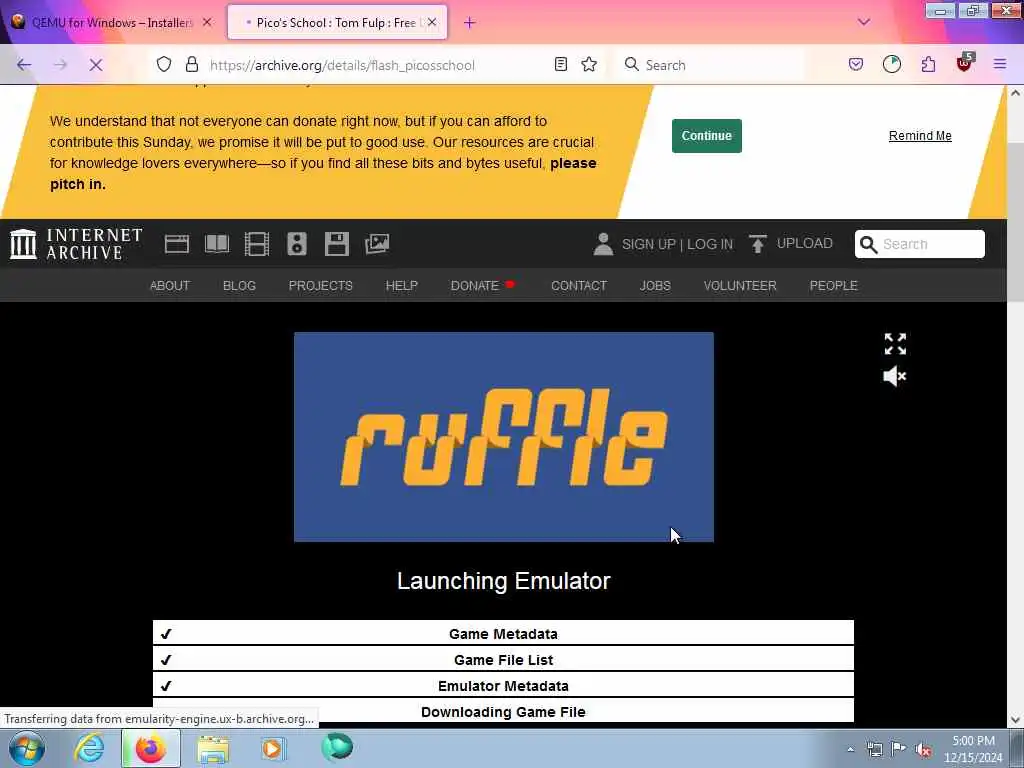Open the DONATE menu item
The image size is (1024, 768).
pyautogui.click(x=475, y=285)
